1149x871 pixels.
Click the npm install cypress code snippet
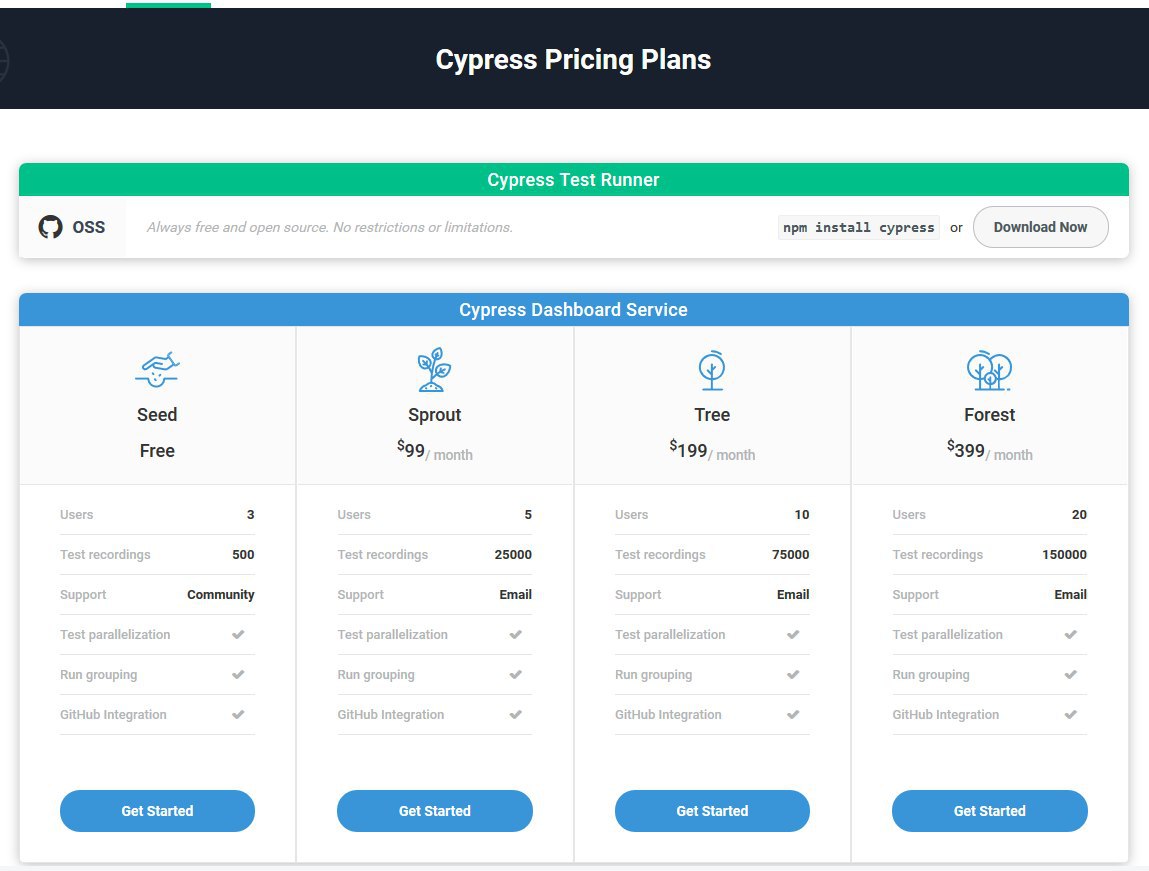click(859, 228)
